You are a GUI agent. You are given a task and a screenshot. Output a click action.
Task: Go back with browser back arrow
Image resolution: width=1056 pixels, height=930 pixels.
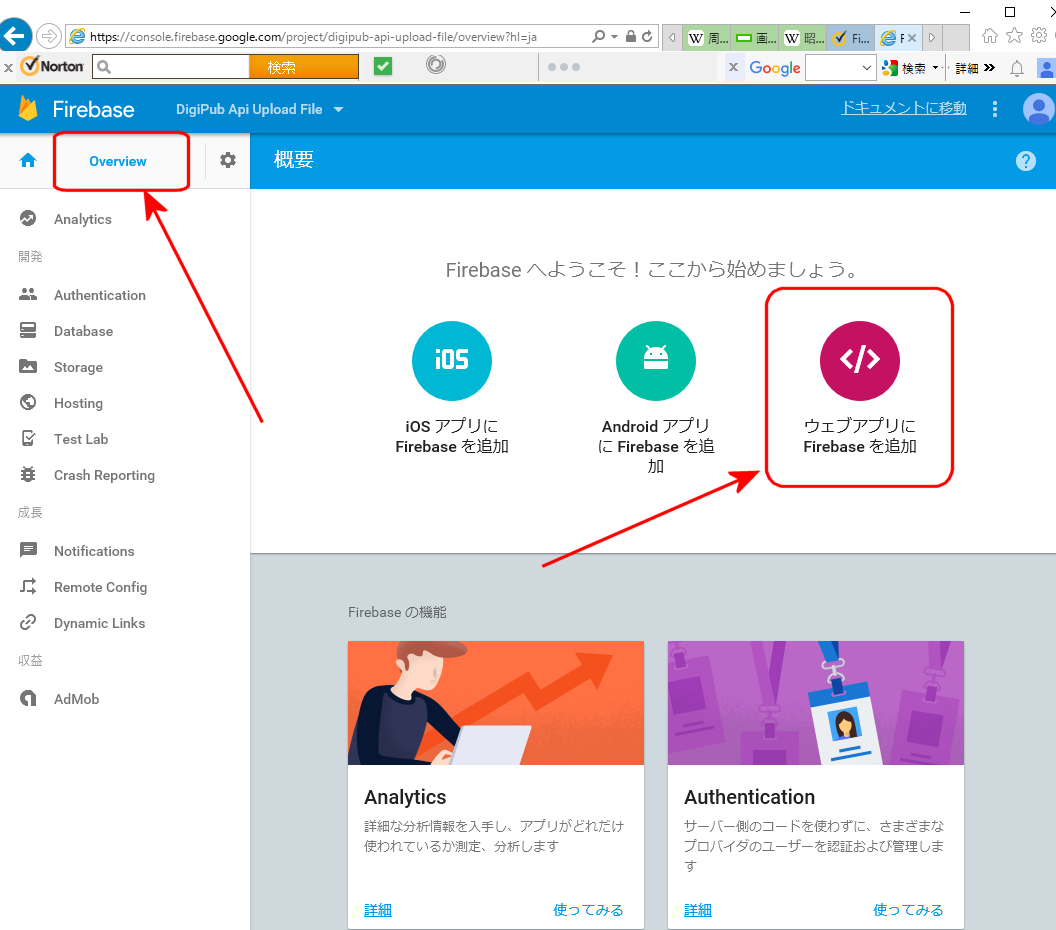(x=15, y=36)
